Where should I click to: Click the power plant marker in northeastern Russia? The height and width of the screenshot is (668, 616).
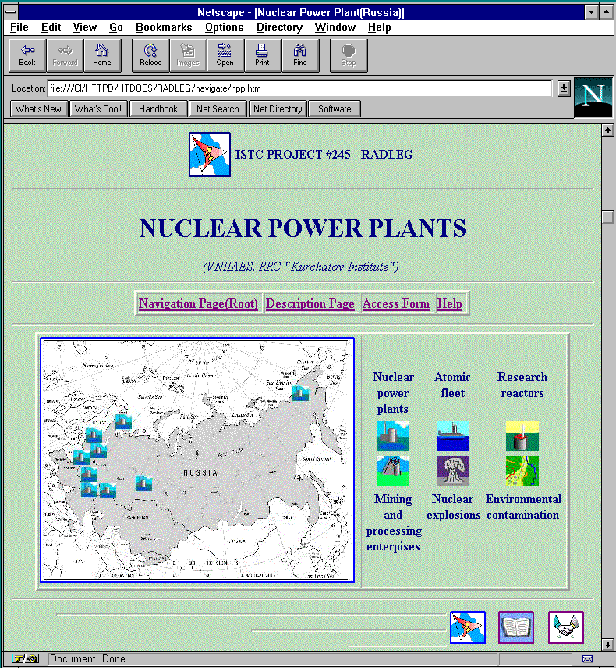click(x=299, y=393)
